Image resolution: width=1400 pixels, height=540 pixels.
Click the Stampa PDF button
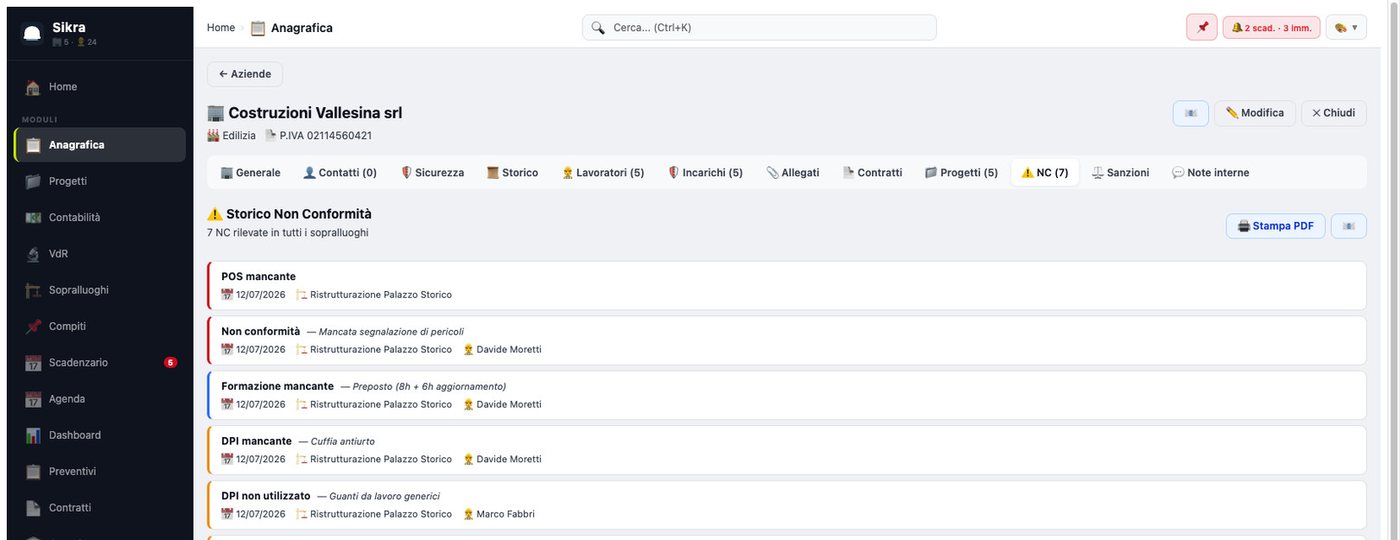[1276, 226]
